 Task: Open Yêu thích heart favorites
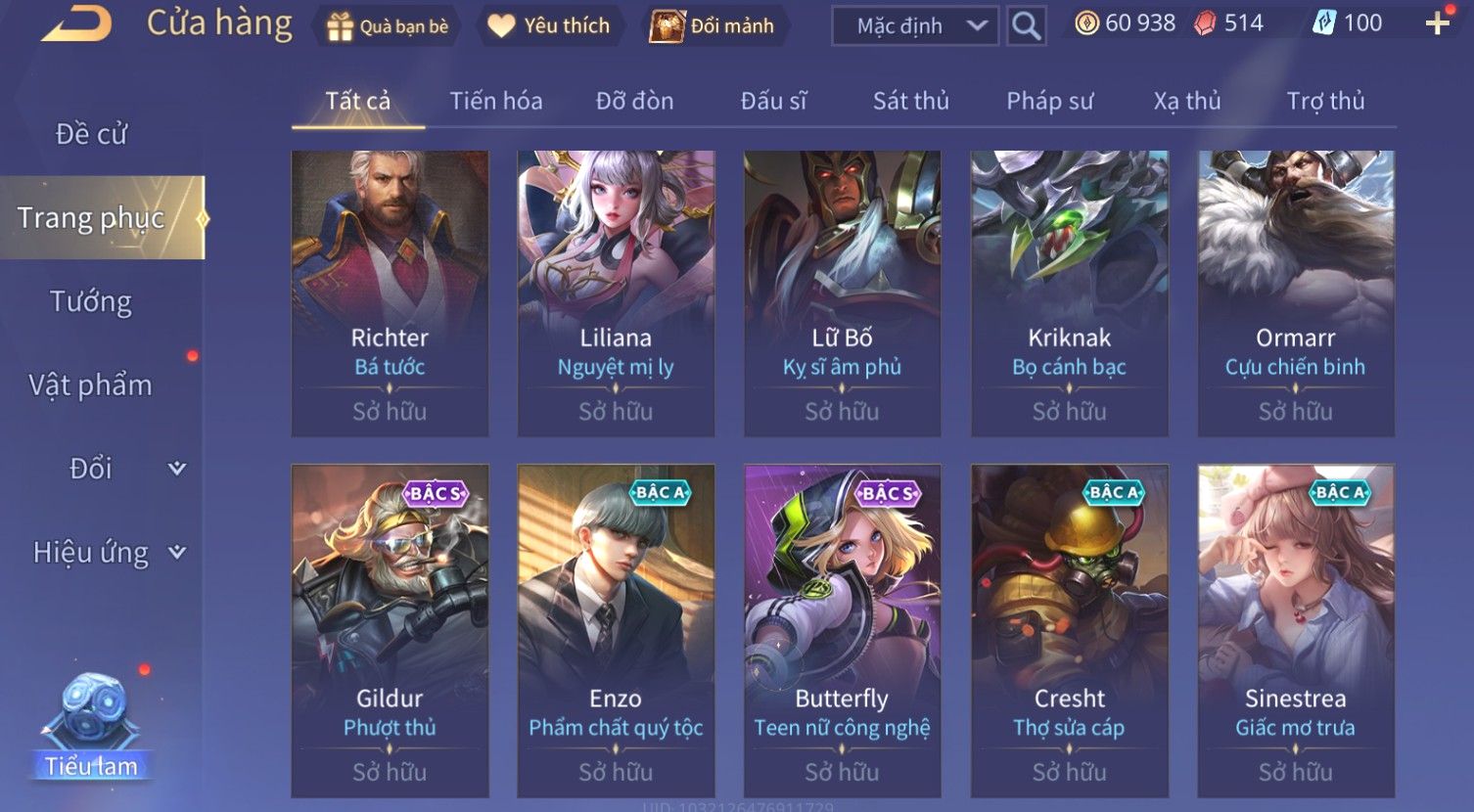501,26
